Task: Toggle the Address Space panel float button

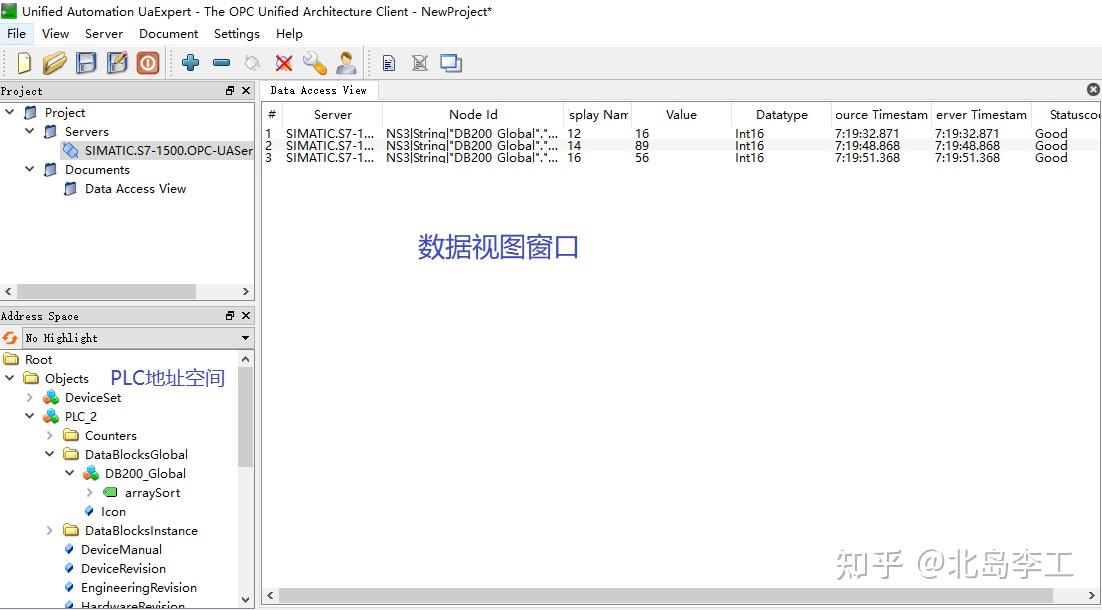Action: 229,315
